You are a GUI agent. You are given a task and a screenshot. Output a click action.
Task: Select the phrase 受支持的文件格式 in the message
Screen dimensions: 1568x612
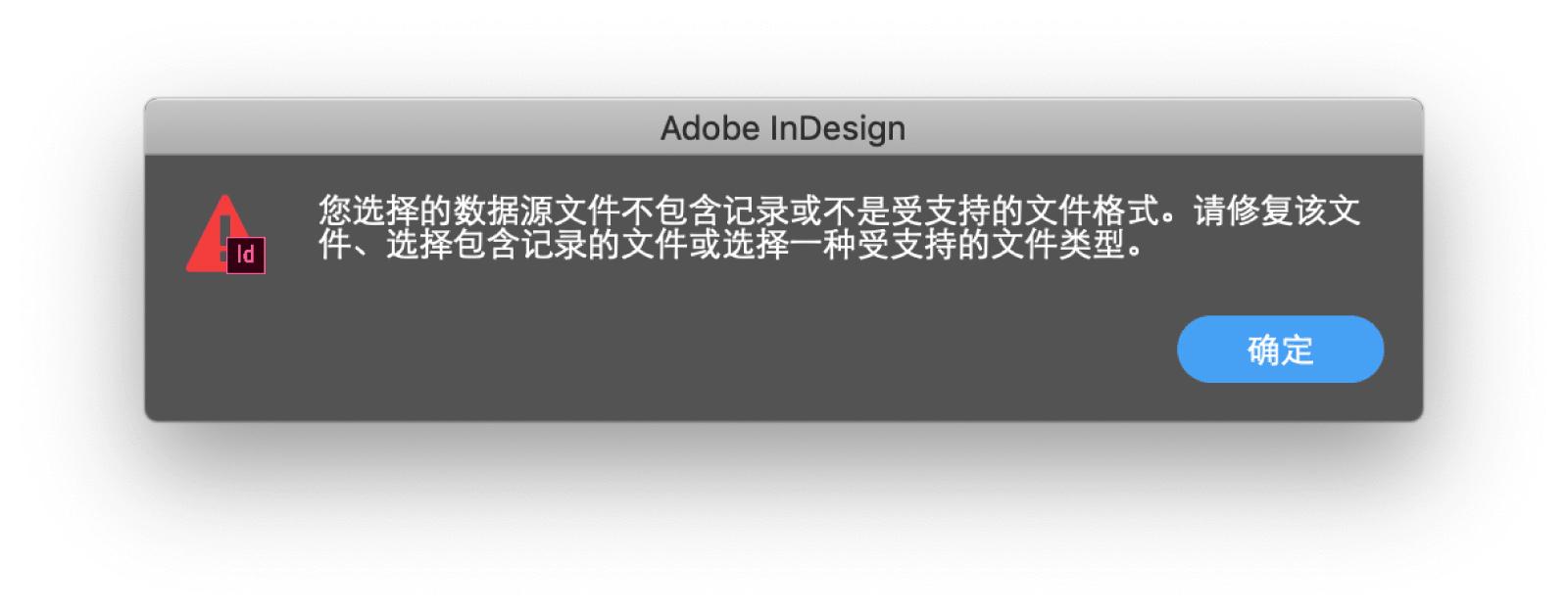1019,209
